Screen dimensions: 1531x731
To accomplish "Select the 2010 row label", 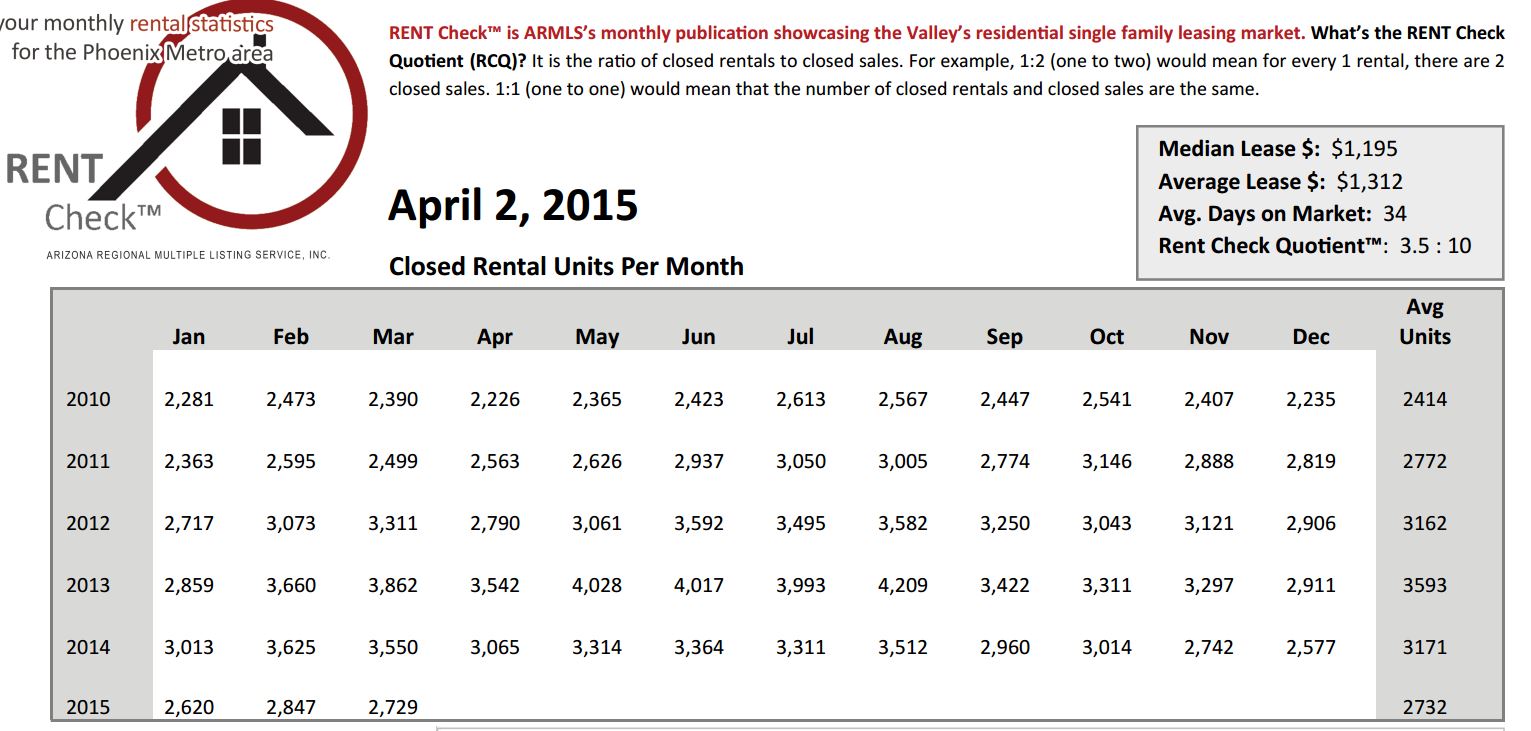I will tap(88, 400).
